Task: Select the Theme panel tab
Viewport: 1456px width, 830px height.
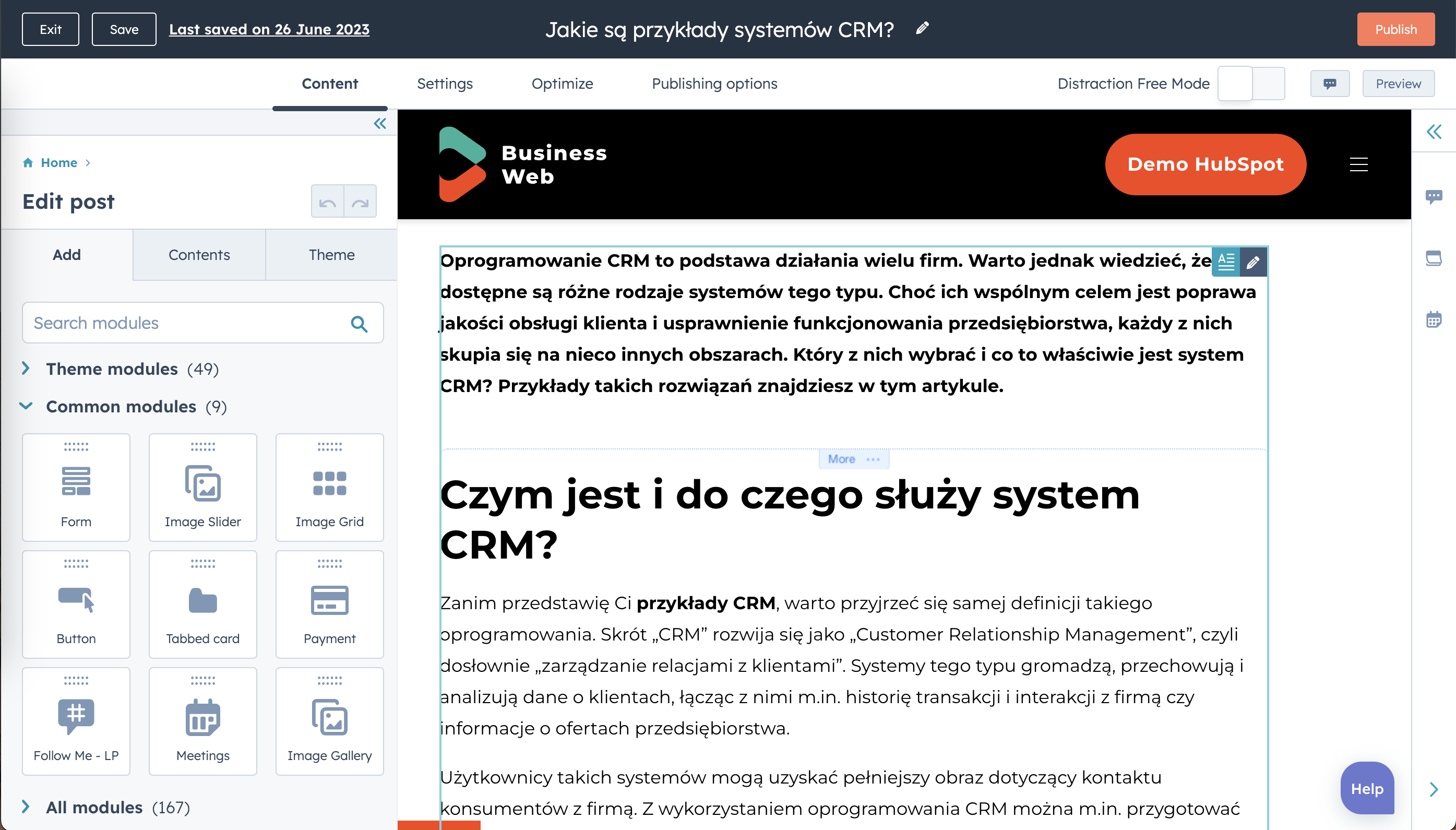Action: (x=331, y=255)
